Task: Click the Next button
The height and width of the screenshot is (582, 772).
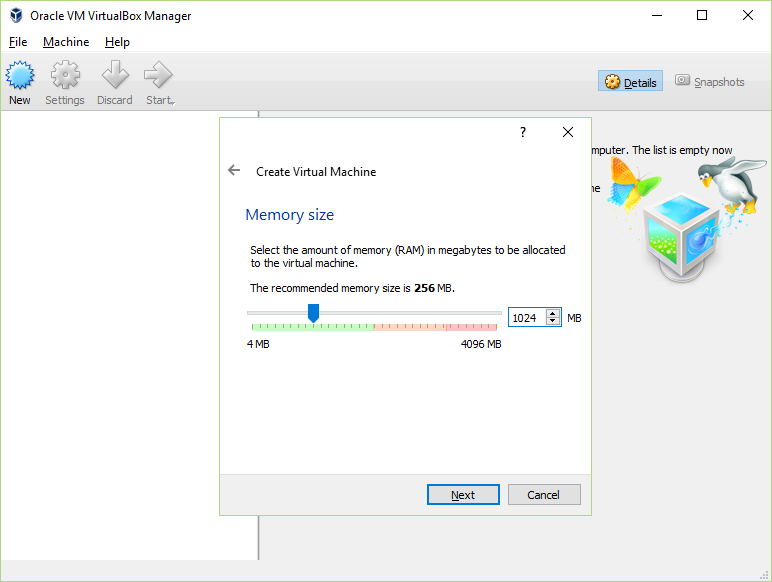Action: [x=463, y=494]
